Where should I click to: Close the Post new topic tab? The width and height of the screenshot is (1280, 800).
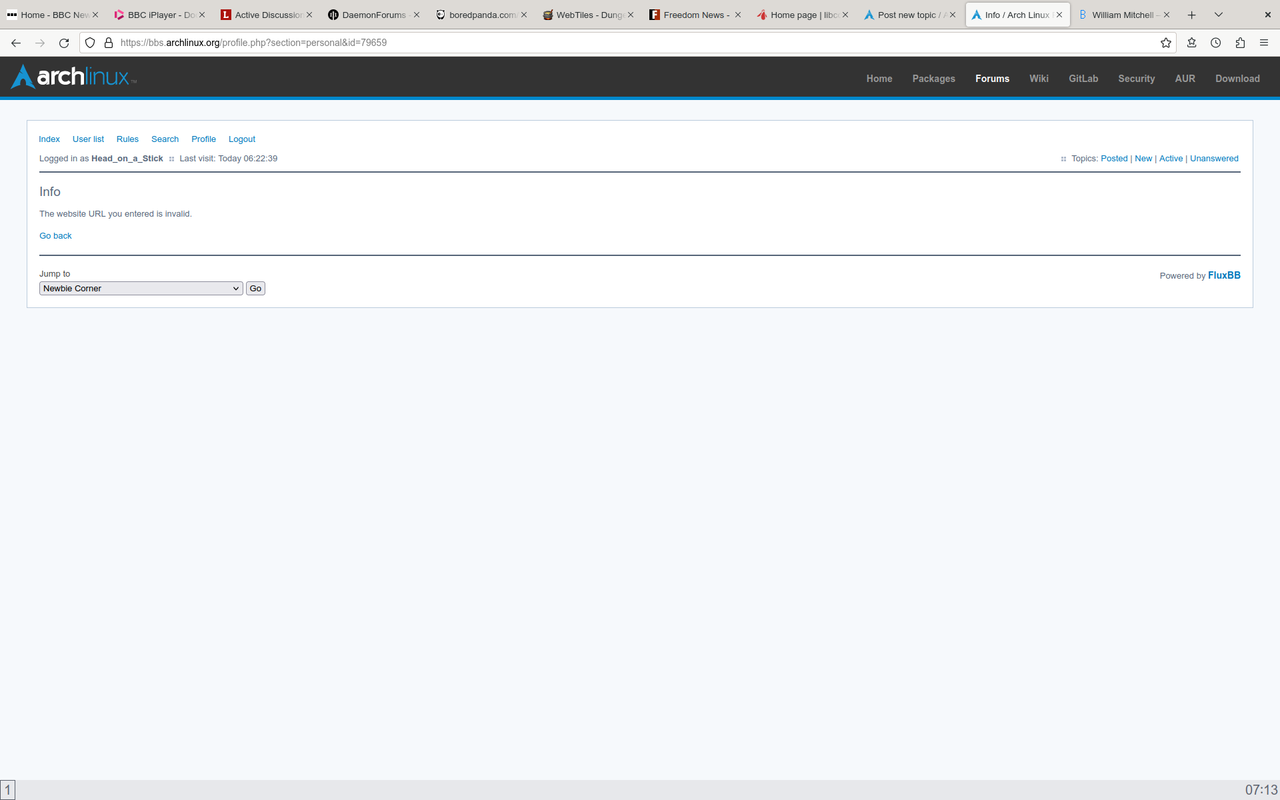(x=951, y=15)
